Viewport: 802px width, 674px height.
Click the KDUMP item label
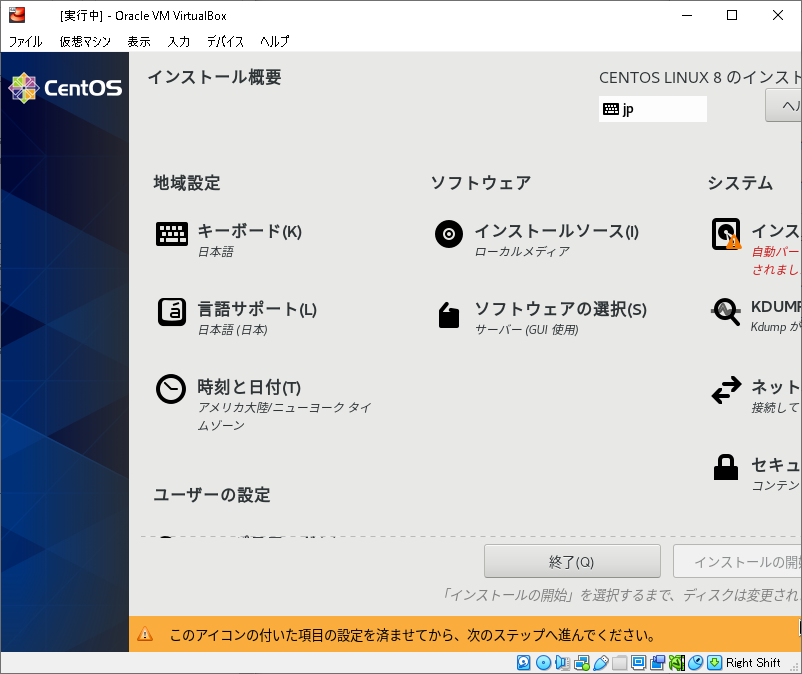coord(776,307)
